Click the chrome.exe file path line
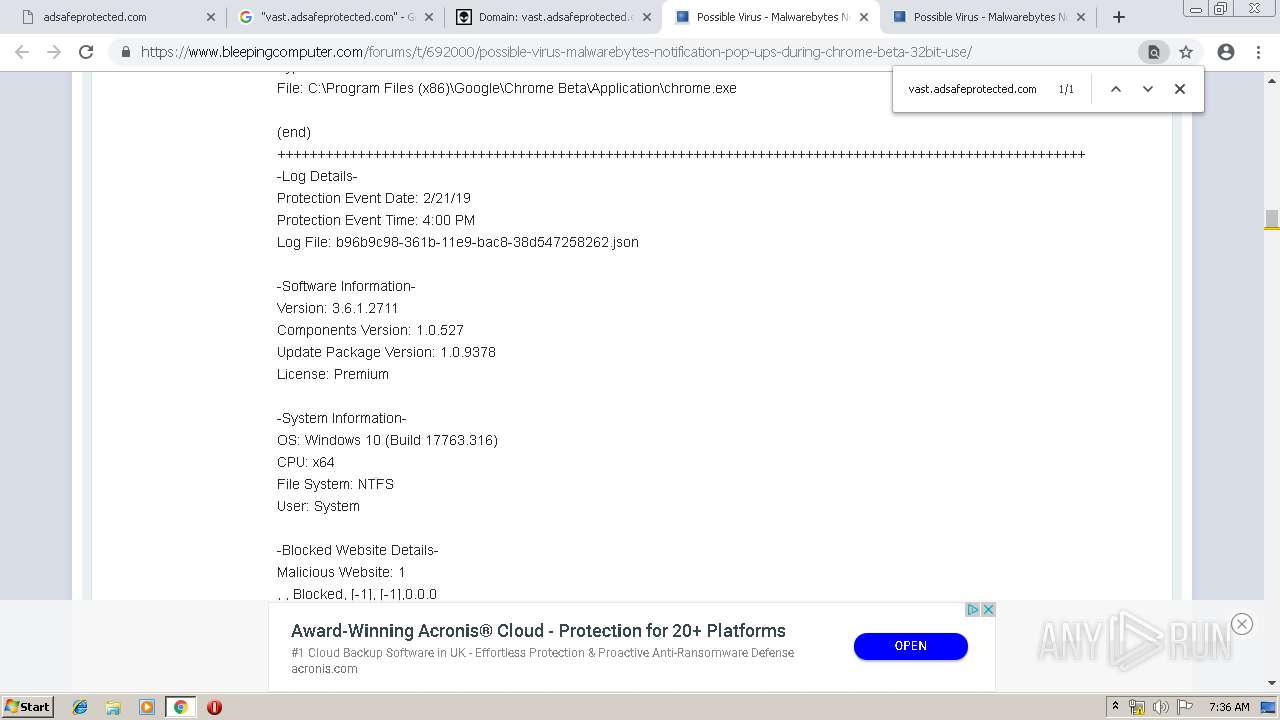 [x=507, y=88]
